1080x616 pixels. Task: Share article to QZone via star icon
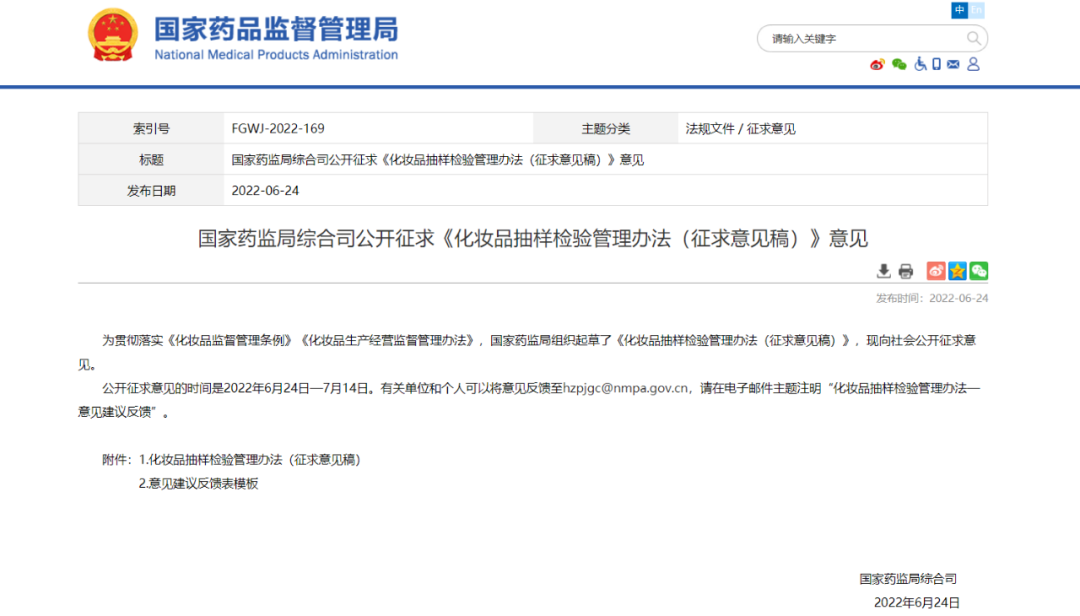[x=957, y=271]
